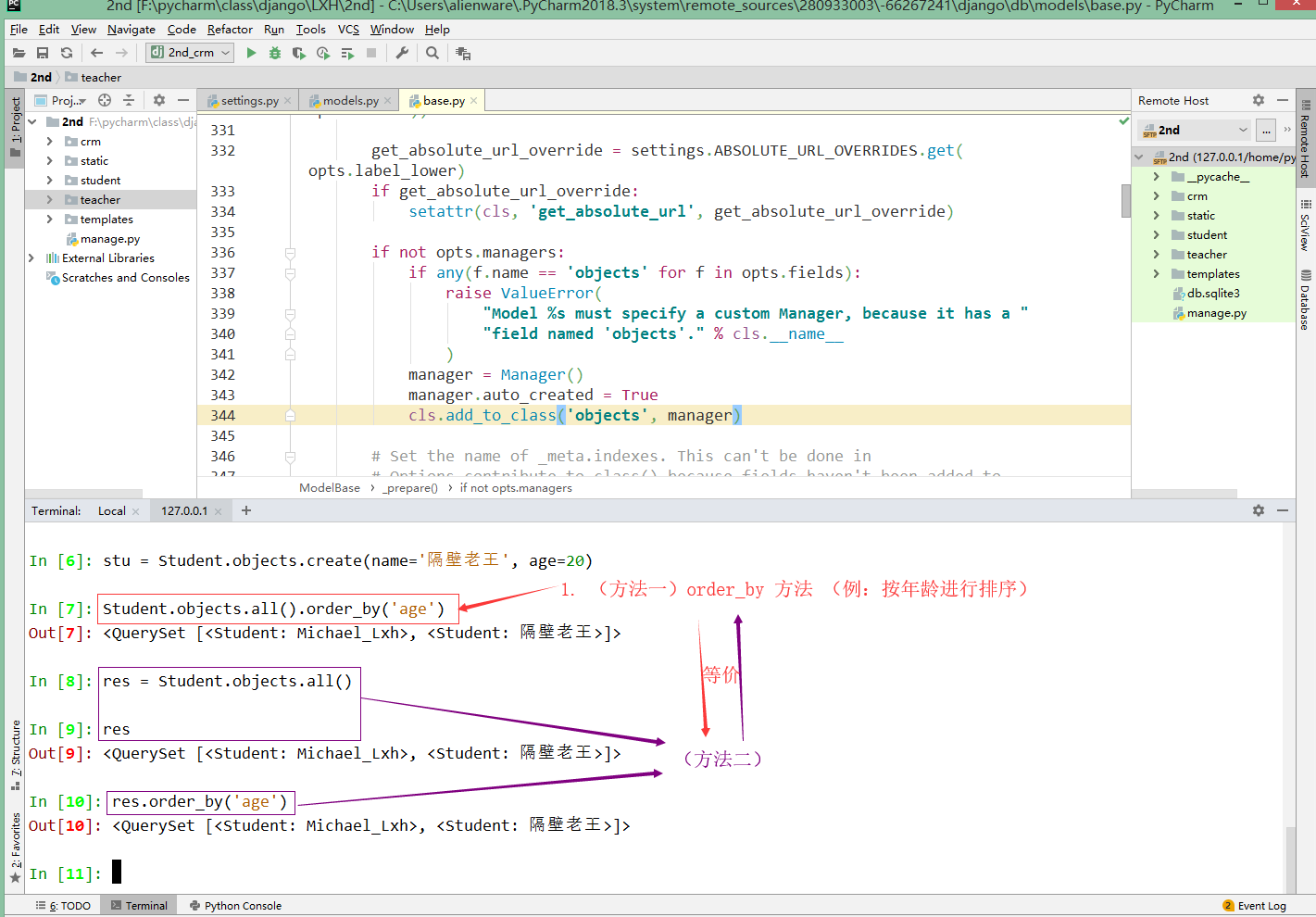Hide the Terminal tool window
1316x917 pixels.
pyautogui.click(x=1283, y=510)
